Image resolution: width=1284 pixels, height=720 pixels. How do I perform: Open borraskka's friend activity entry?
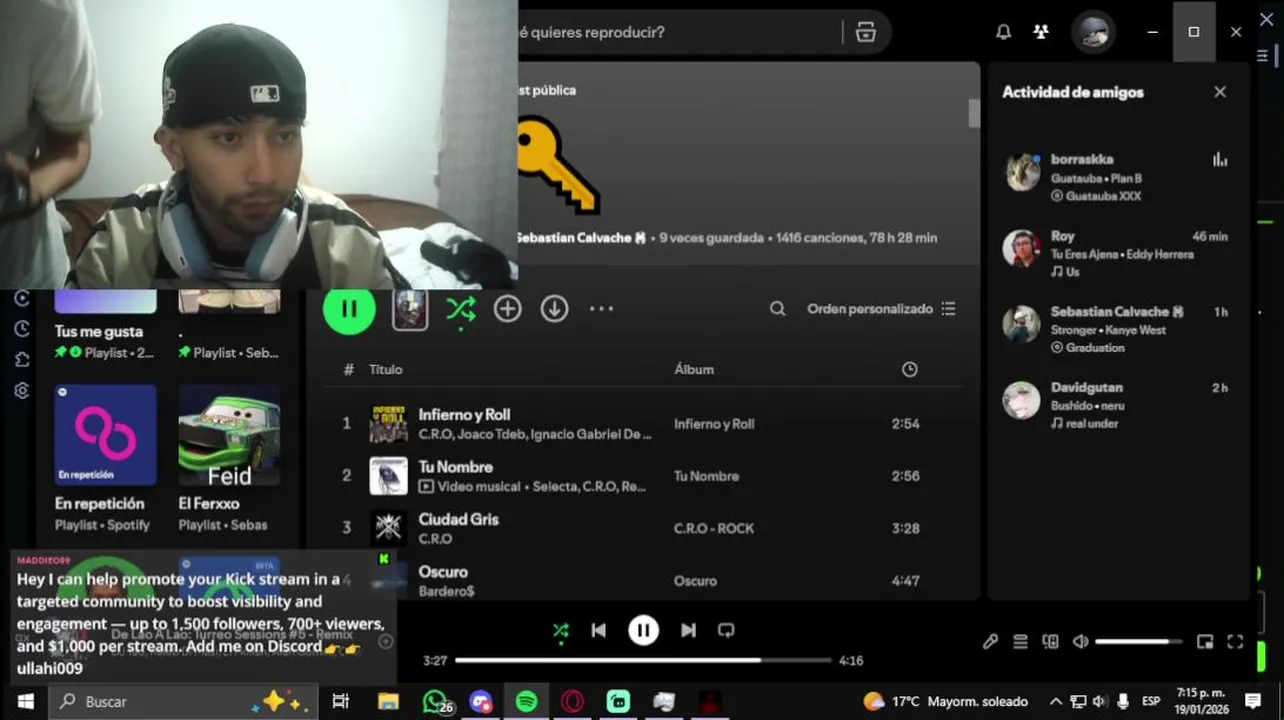coord(1116,177)
